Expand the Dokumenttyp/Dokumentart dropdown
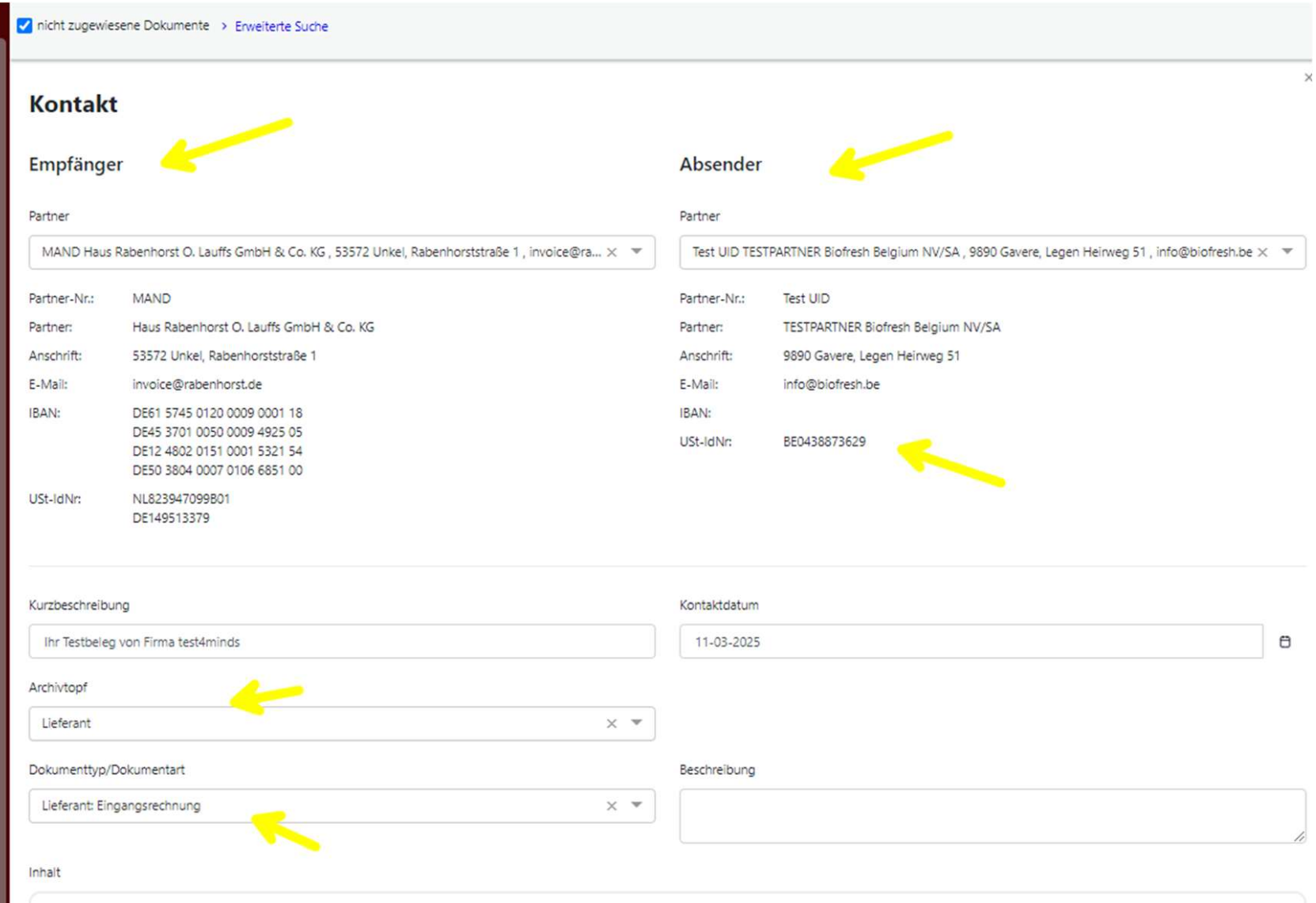Image resolution: width=1316 pixels, height=903 pixels. click(636, 805)
